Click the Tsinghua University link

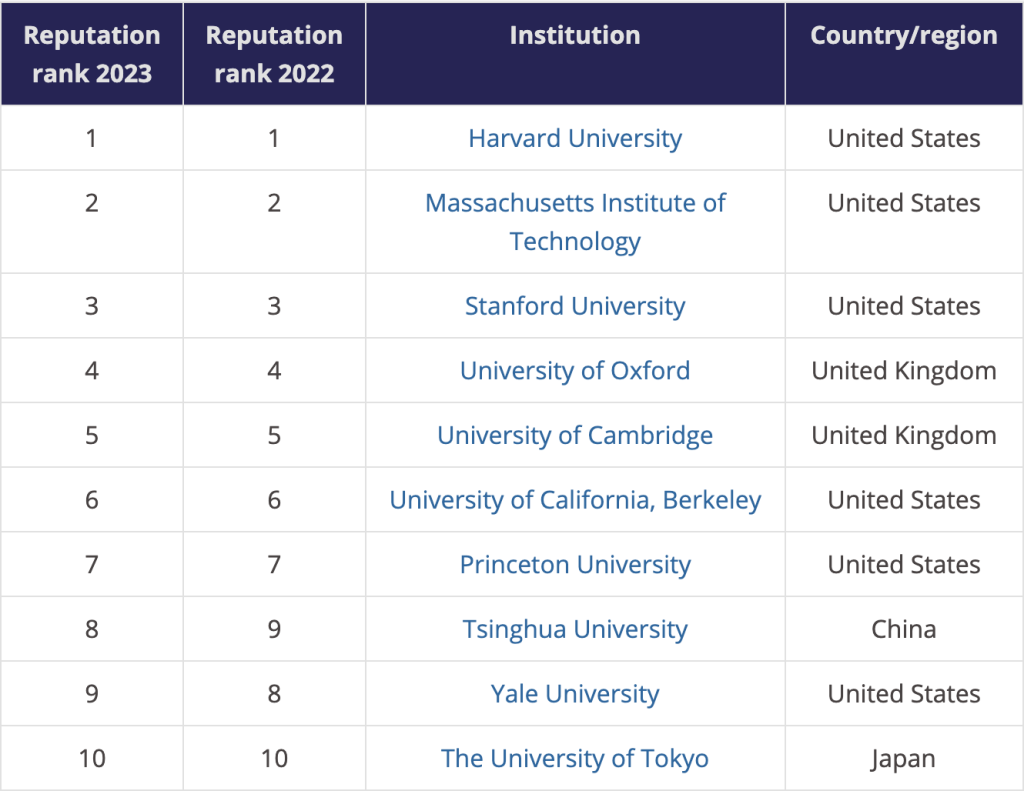click(575, 630)
